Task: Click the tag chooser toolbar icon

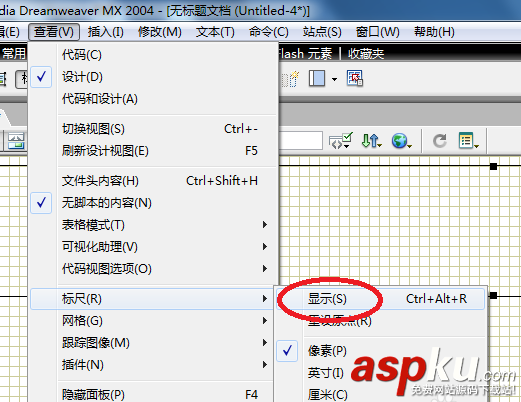Action: click(x=354, y=78)
